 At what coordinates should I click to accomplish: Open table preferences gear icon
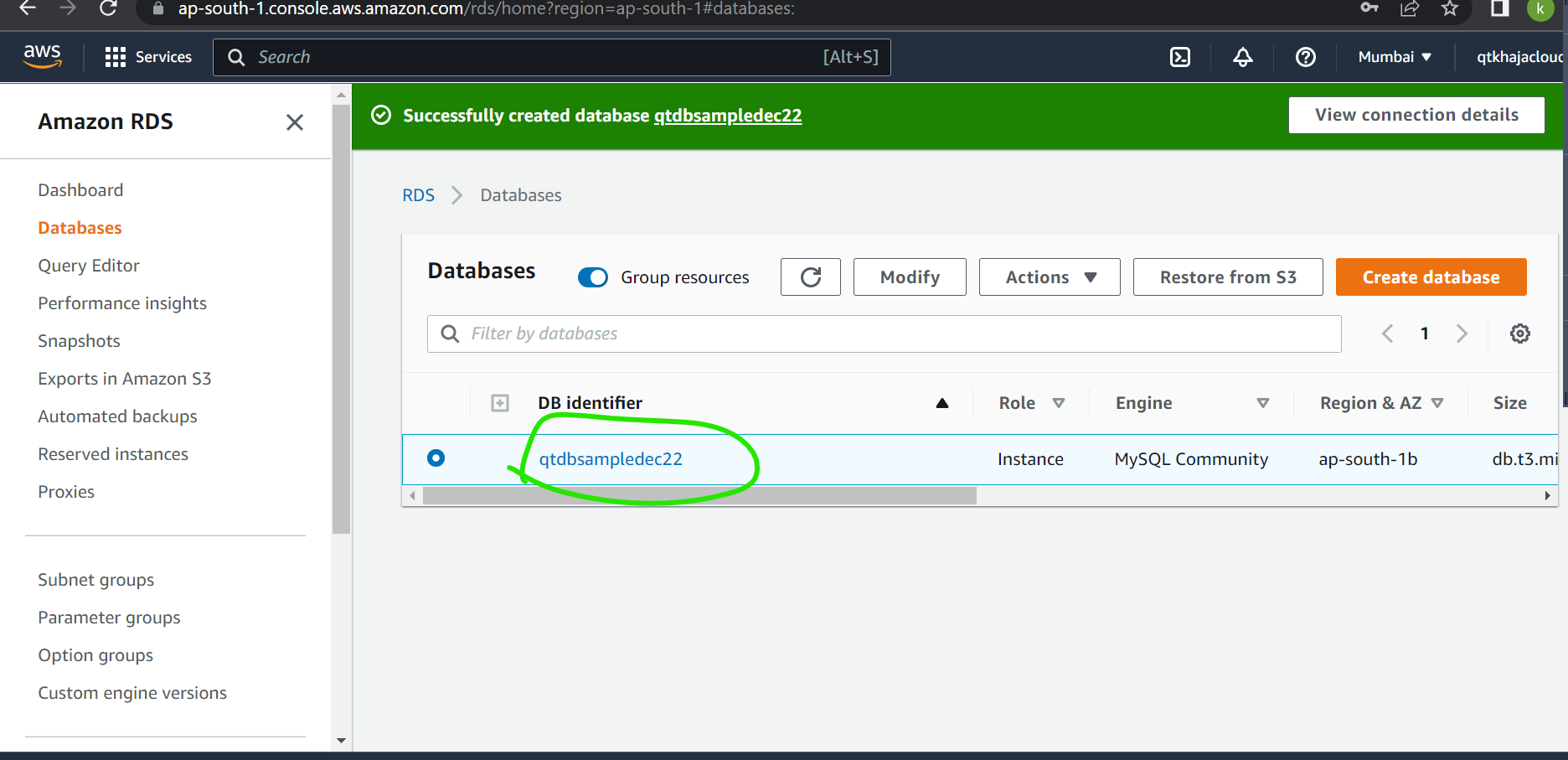1519,333
